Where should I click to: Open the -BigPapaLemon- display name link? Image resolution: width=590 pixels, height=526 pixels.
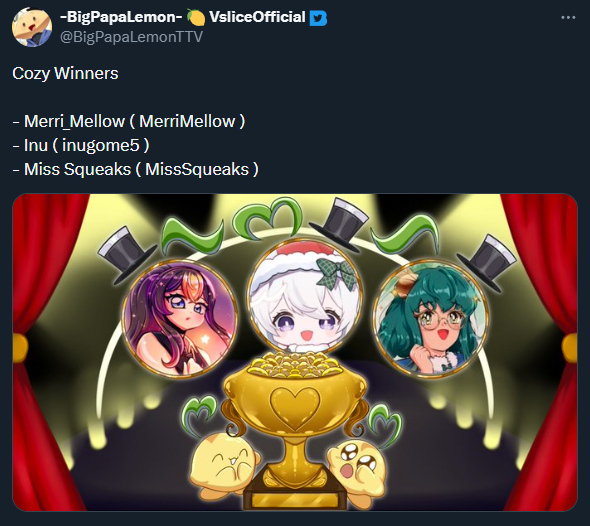click(x=122, y=17)
